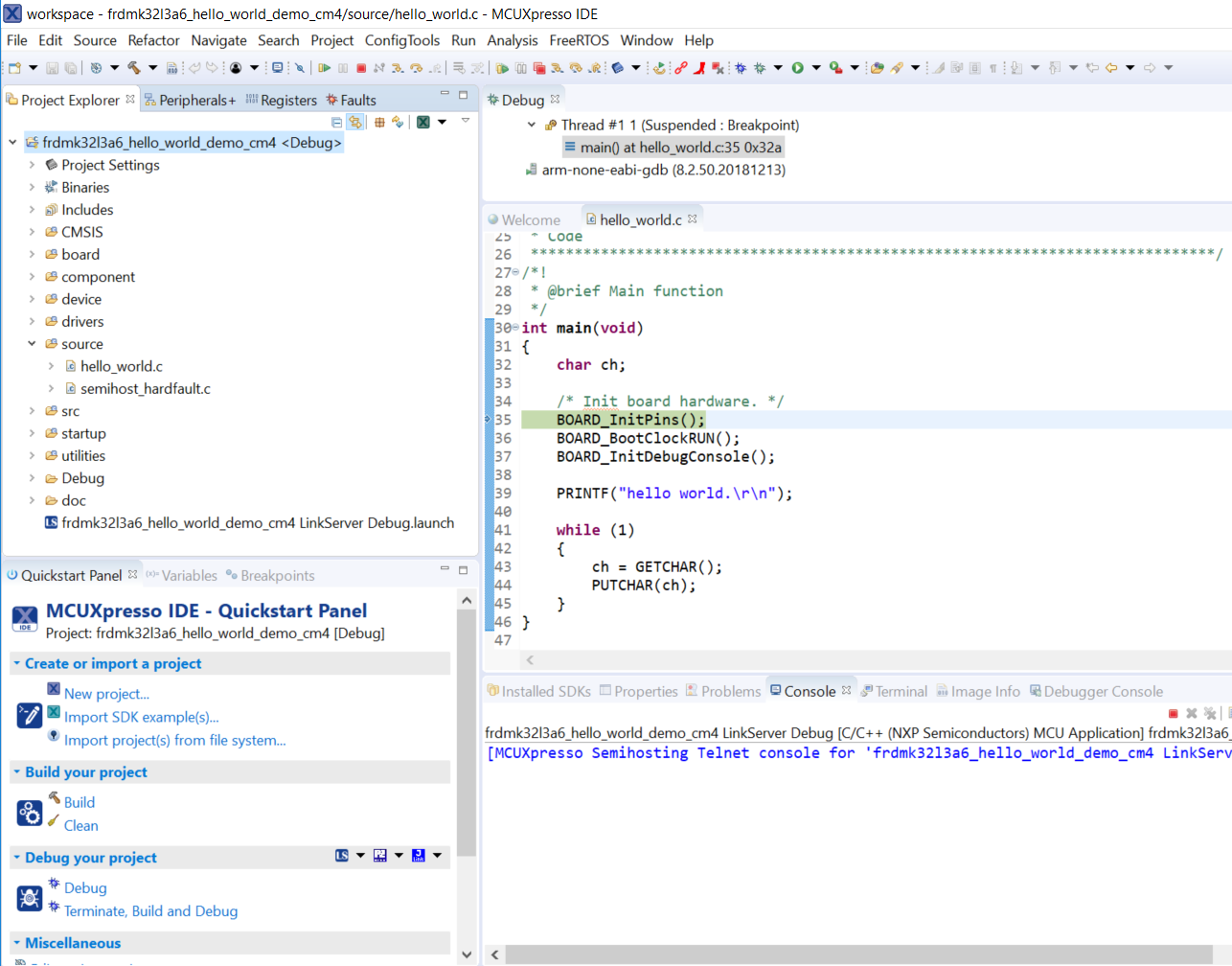Click the Console horizontal scrollbar
The width and height of the screenshot is (1232, 966).
(x=859, y=954)
